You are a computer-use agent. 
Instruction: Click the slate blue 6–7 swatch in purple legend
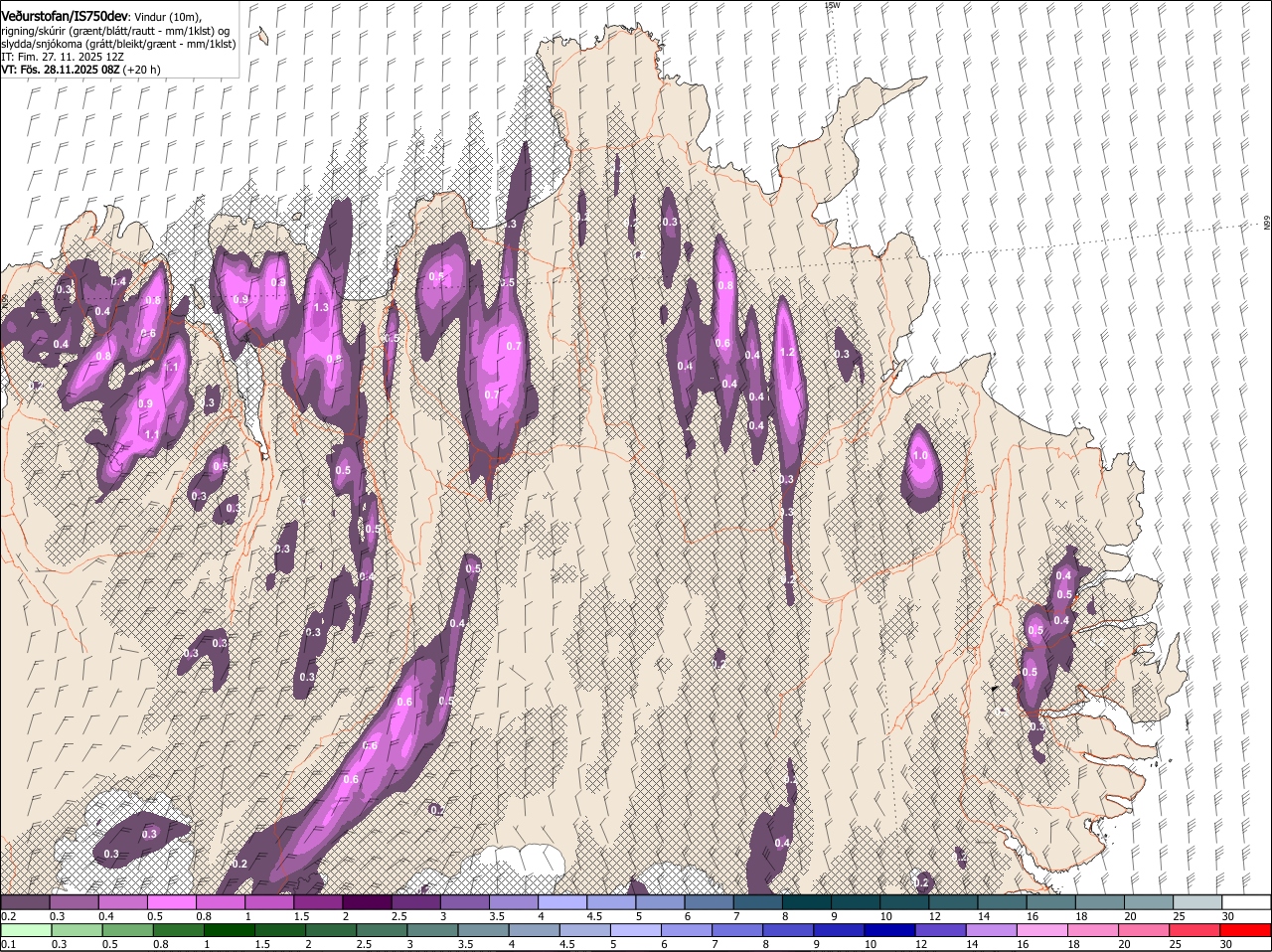click(x=710, y=902)
